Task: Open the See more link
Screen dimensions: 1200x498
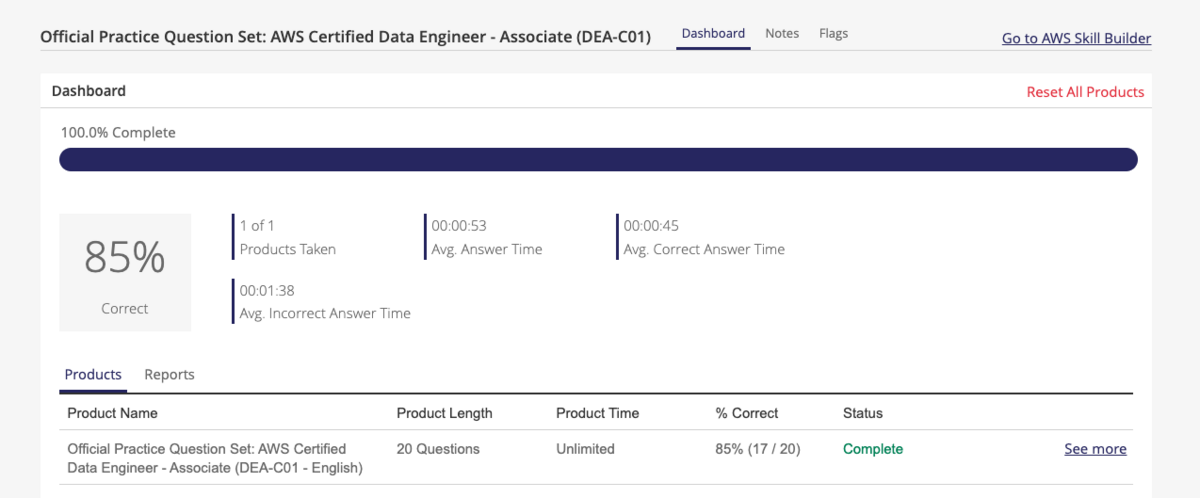Action: [1095, 449]
